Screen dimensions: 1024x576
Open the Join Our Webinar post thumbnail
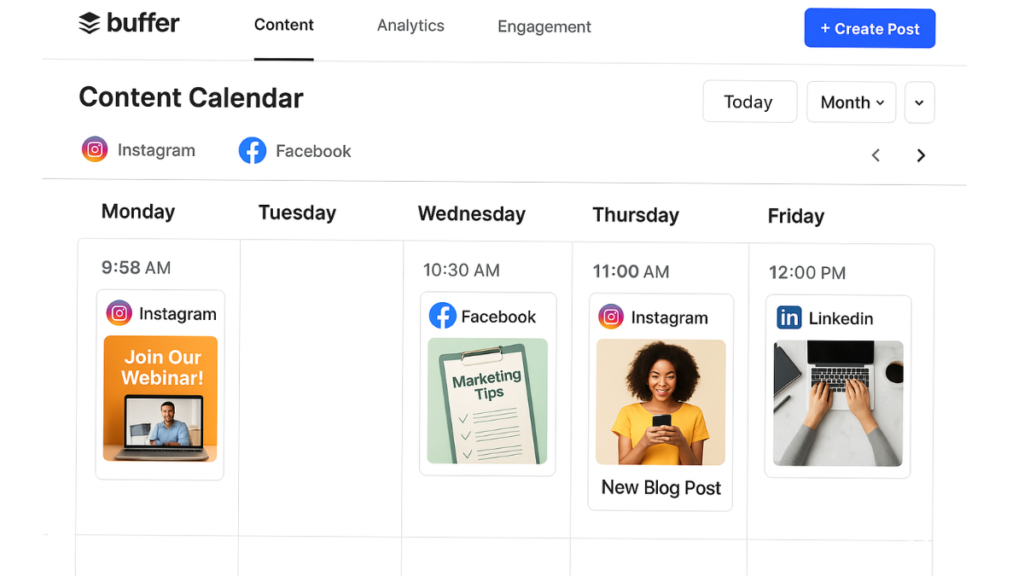[x=161, y=398]
